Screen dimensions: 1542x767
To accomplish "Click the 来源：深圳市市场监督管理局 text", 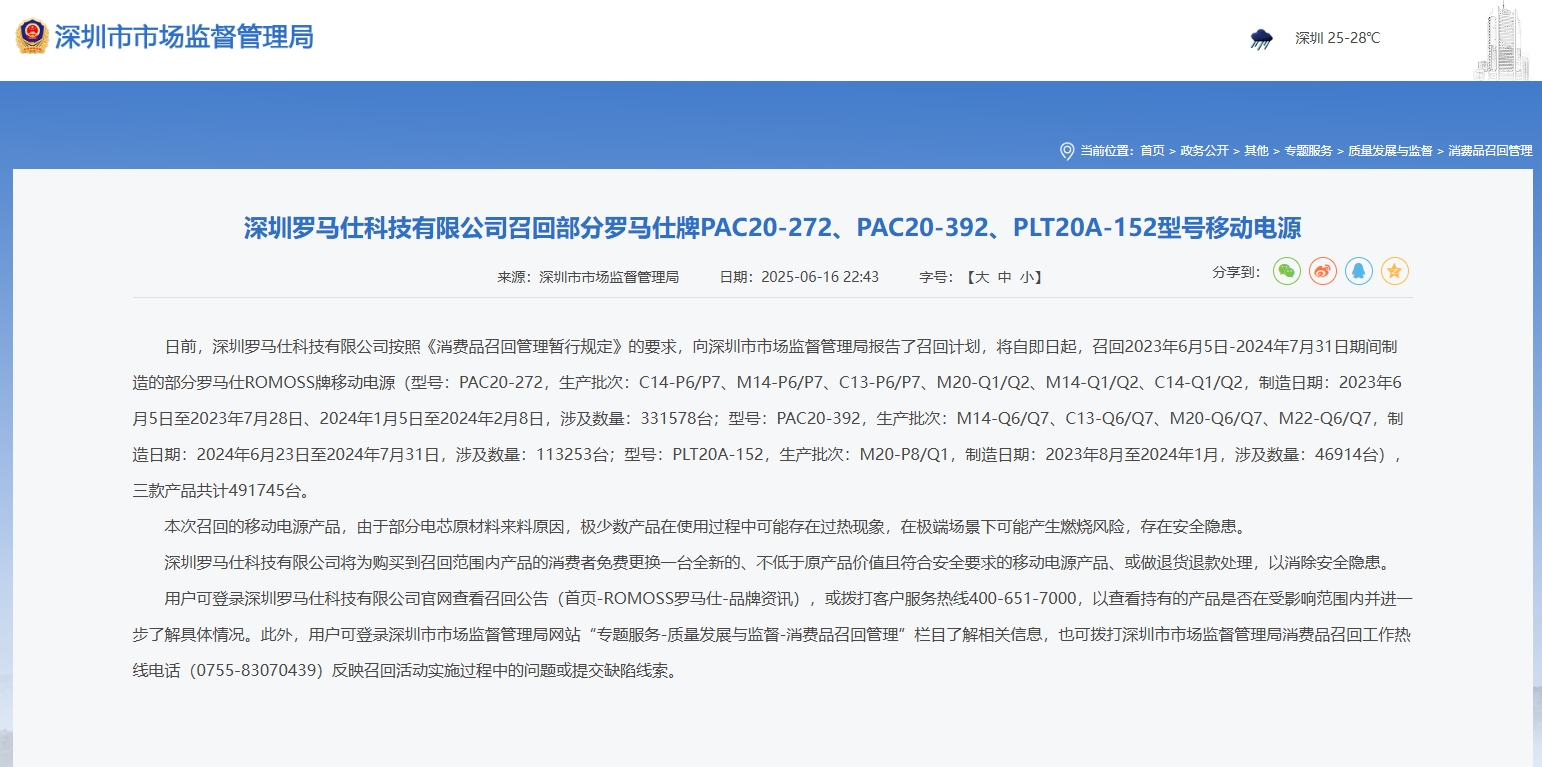I will click(x=588, y=277).
